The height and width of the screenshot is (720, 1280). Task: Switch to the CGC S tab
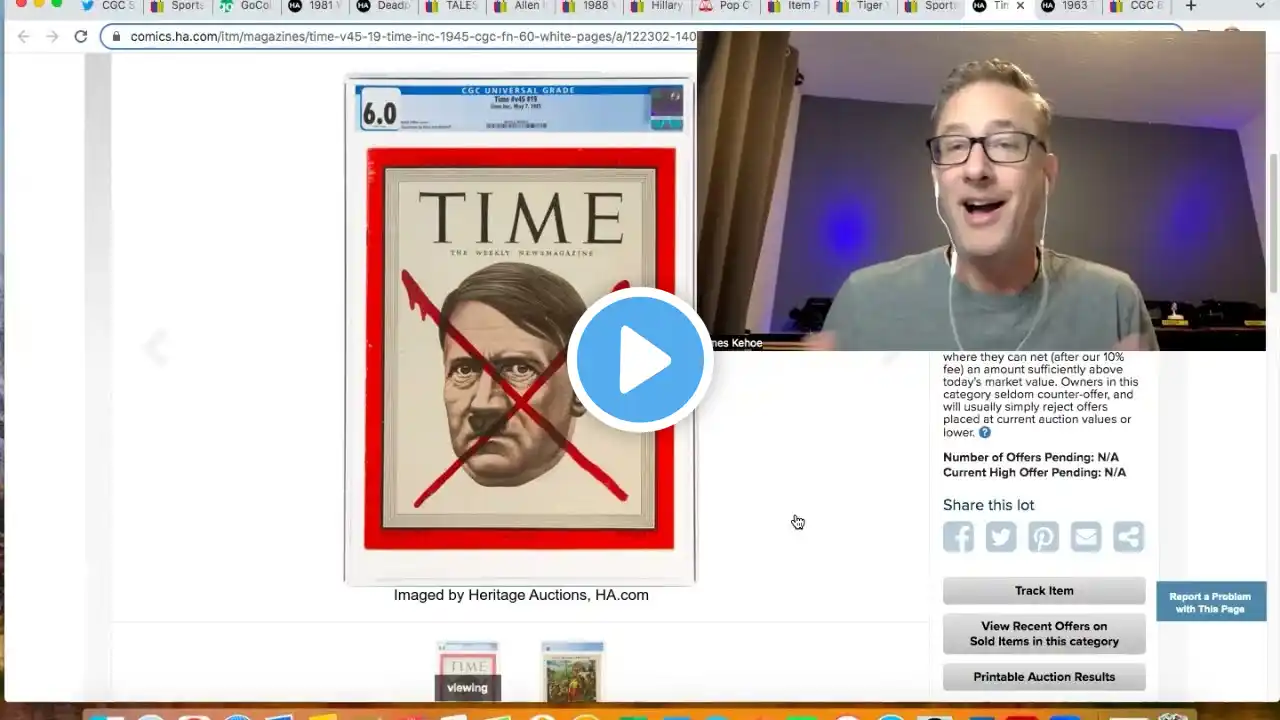click(109, 6)
